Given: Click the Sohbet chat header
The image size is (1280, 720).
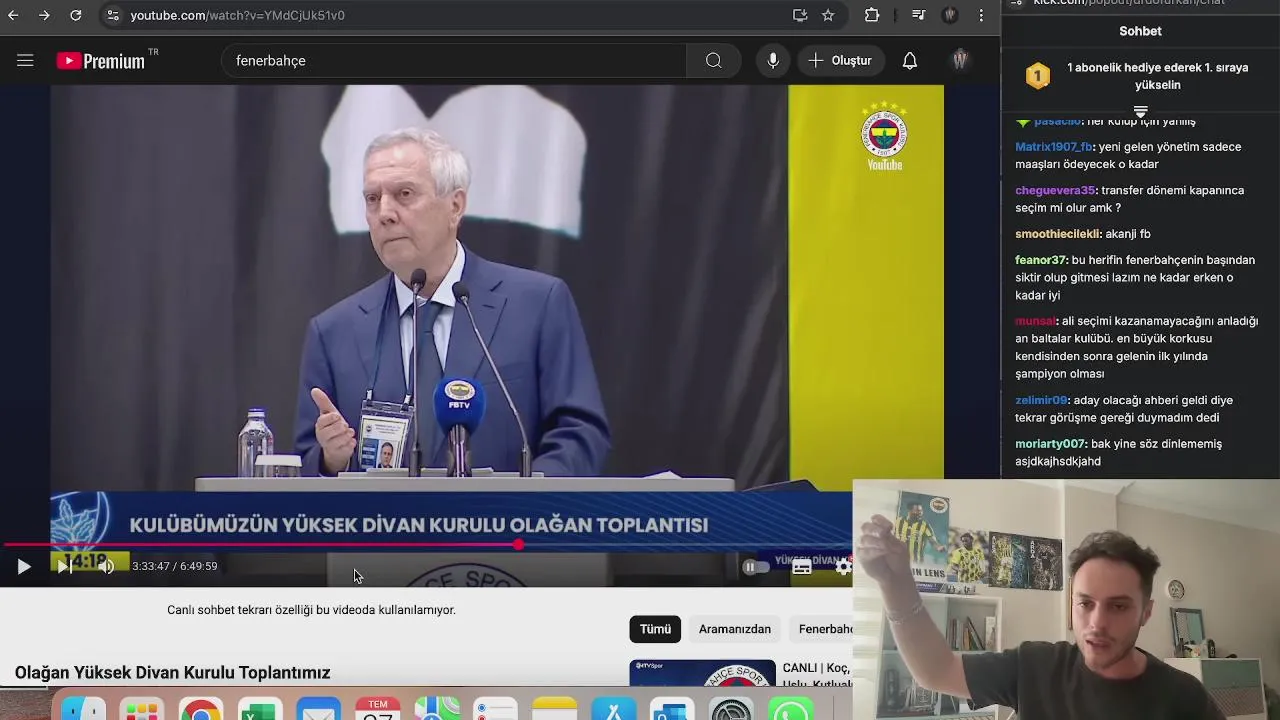Looking at the screenshot, I should [1140, 31].
